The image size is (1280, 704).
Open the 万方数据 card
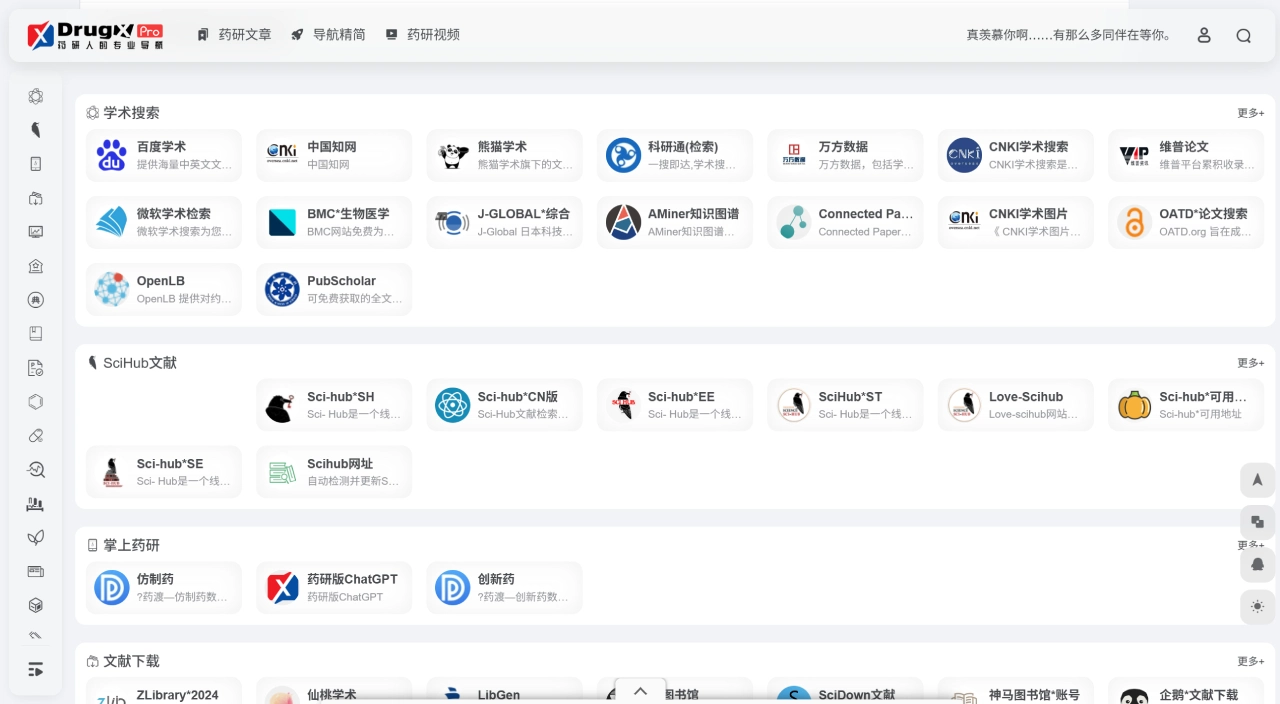point(845,155)
